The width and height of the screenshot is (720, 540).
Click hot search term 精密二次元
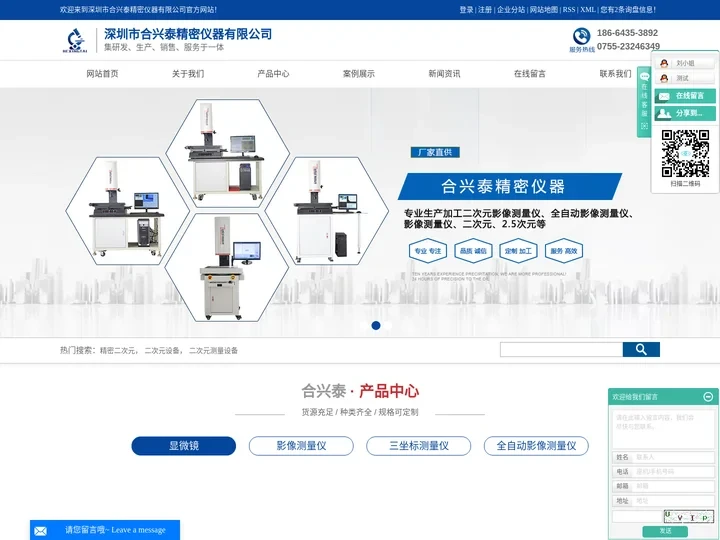tap(118, 350)
